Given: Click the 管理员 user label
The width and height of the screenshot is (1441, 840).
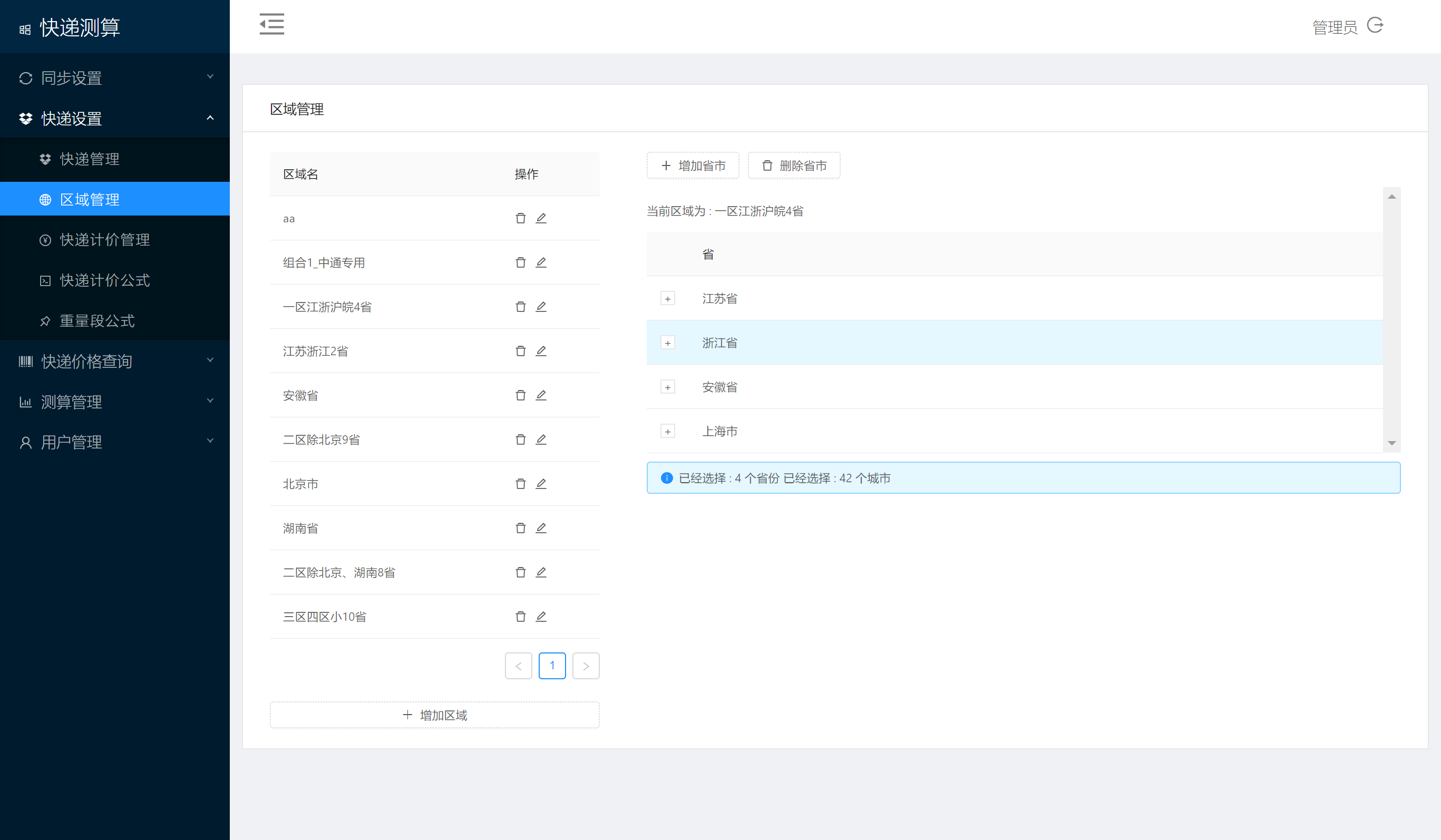Looking at the screenshot, I should [1335, 27].
